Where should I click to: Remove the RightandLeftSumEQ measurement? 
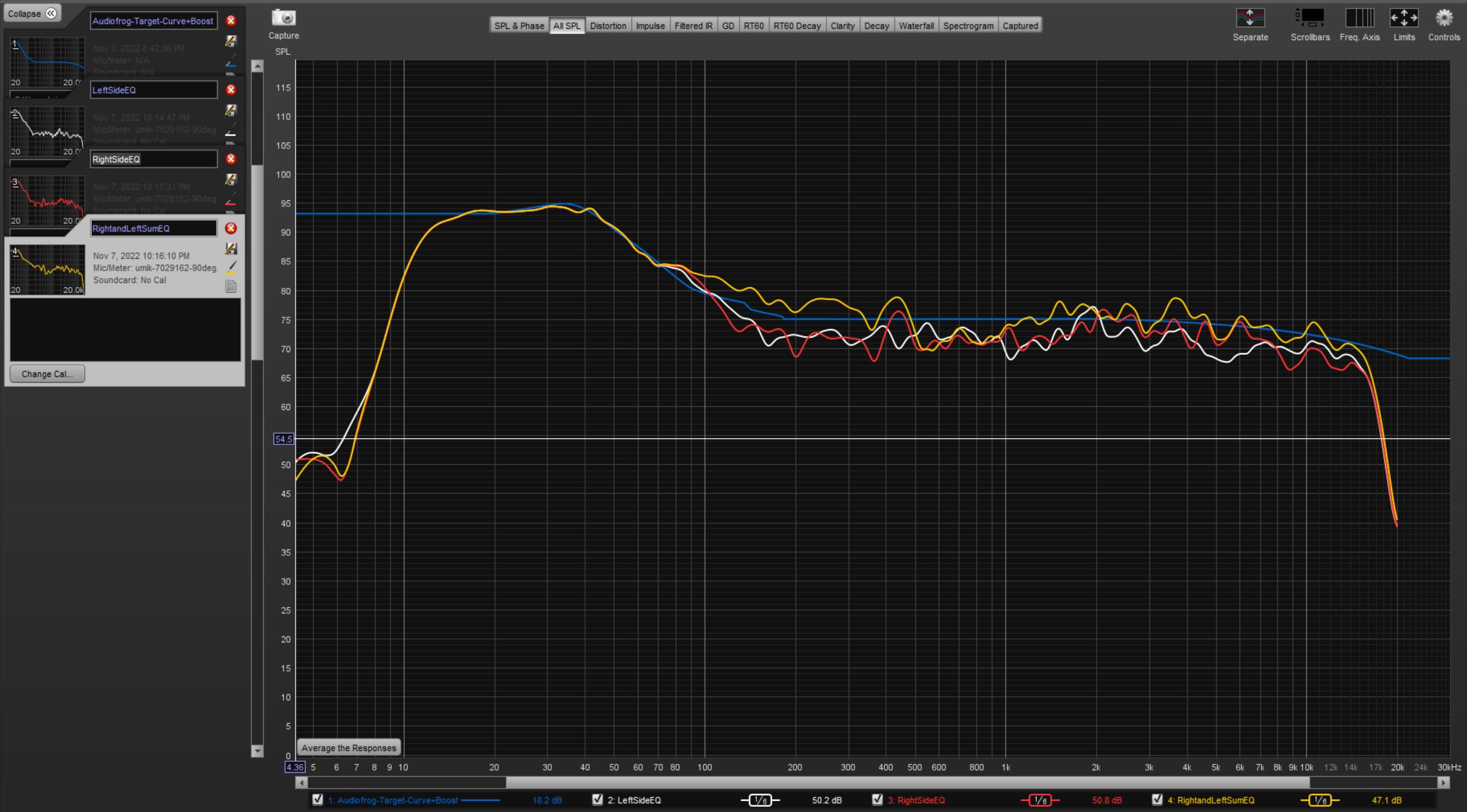tap(231, 228)
